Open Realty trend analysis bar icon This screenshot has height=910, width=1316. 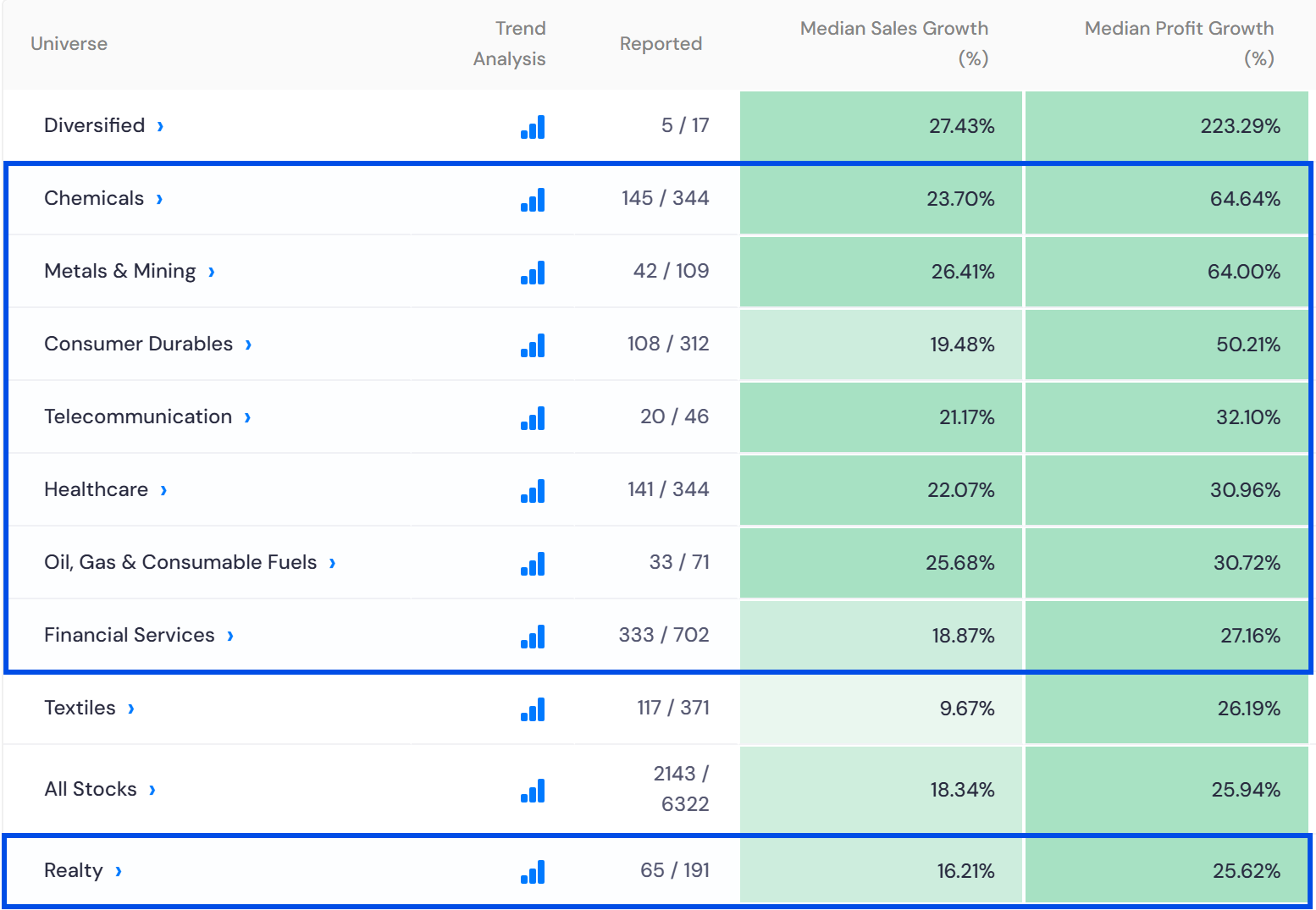[533, 872]
